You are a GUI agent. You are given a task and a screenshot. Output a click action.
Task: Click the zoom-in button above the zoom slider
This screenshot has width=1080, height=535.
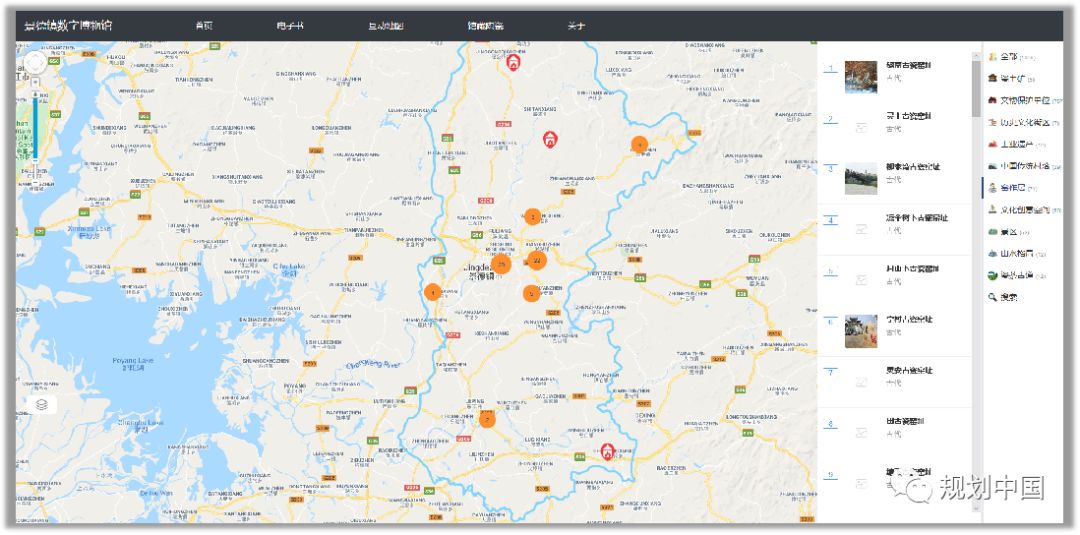click(35, 82)
